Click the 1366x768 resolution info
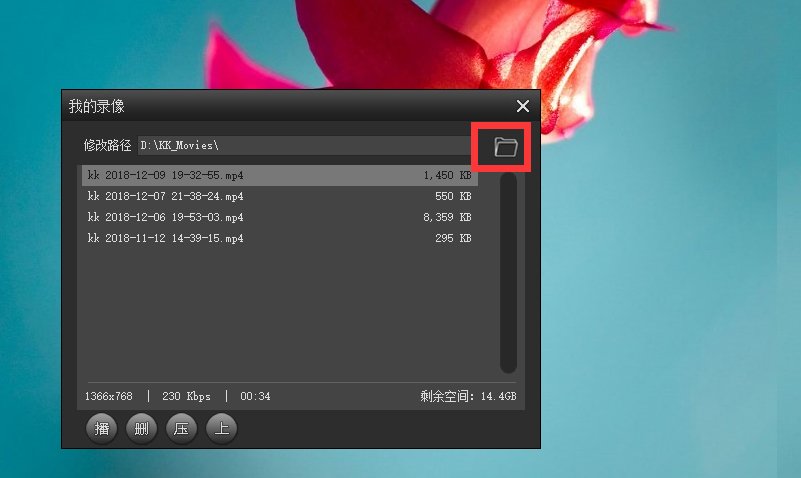Viewport: 801px width, 478px height. [x=110, y=396]
